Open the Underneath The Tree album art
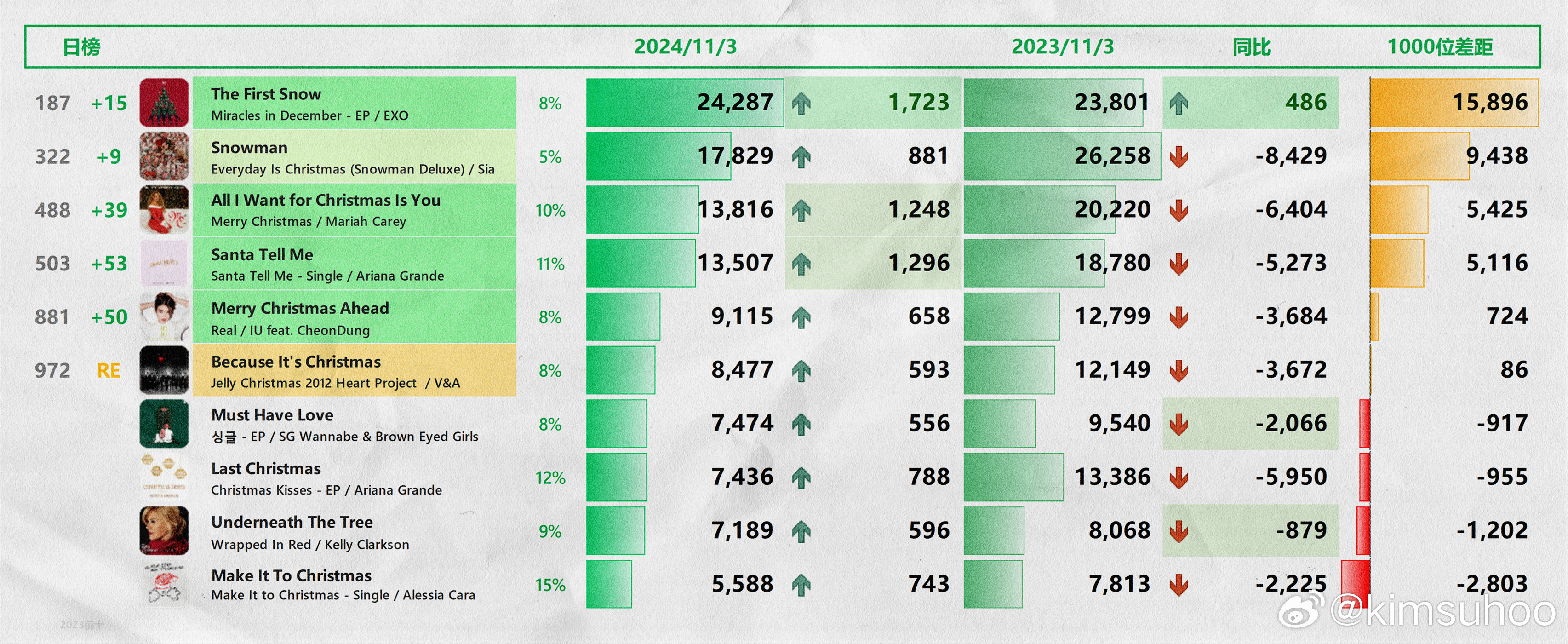The height and width of the screenshot is (644, 1568). tap(164, 530)
